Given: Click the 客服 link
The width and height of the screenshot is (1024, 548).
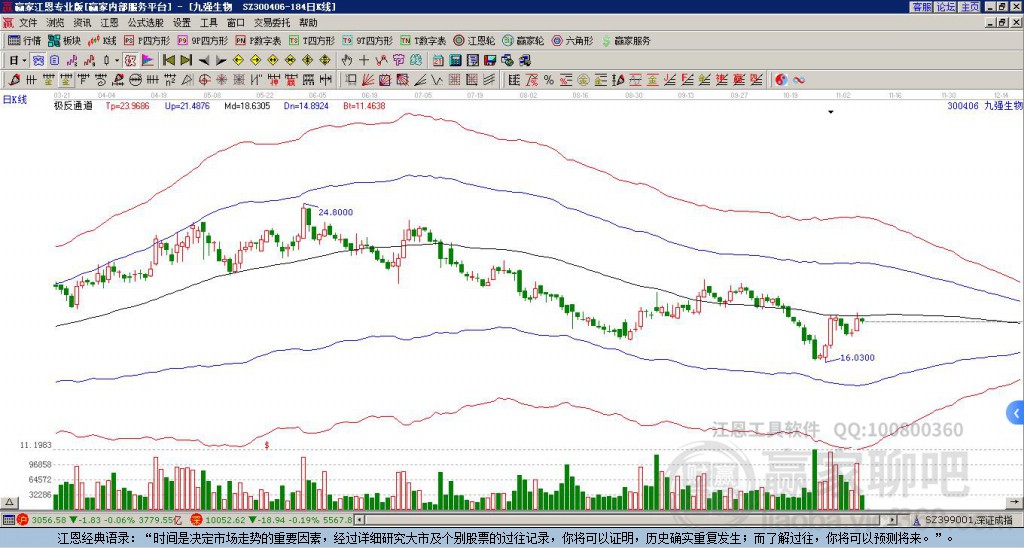Looking at the screenshot, I should click(x=921, y=7).
